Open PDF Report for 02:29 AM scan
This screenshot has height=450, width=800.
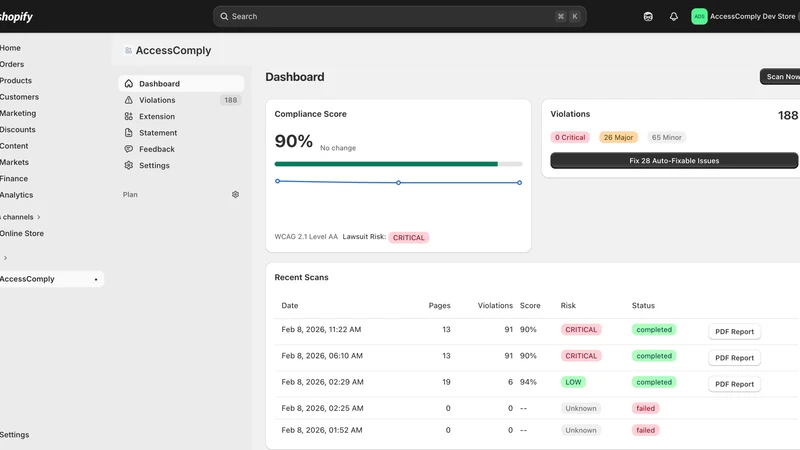[734, 384]
